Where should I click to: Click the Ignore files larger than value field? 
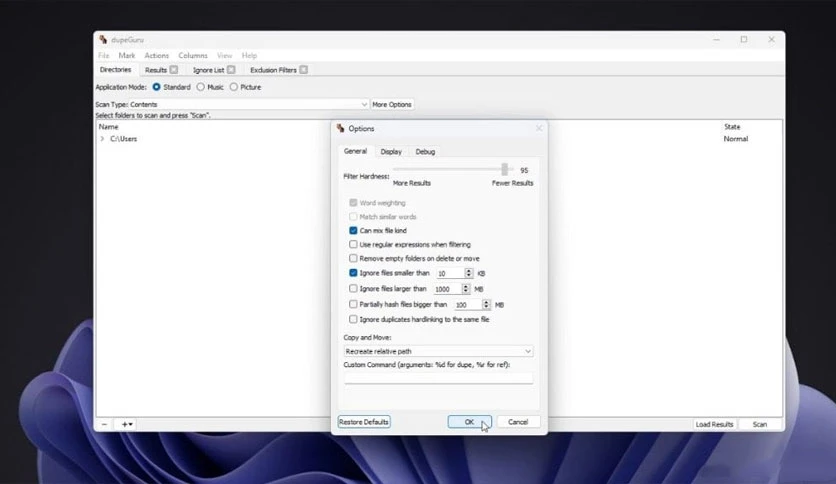[x=447, y=288]
